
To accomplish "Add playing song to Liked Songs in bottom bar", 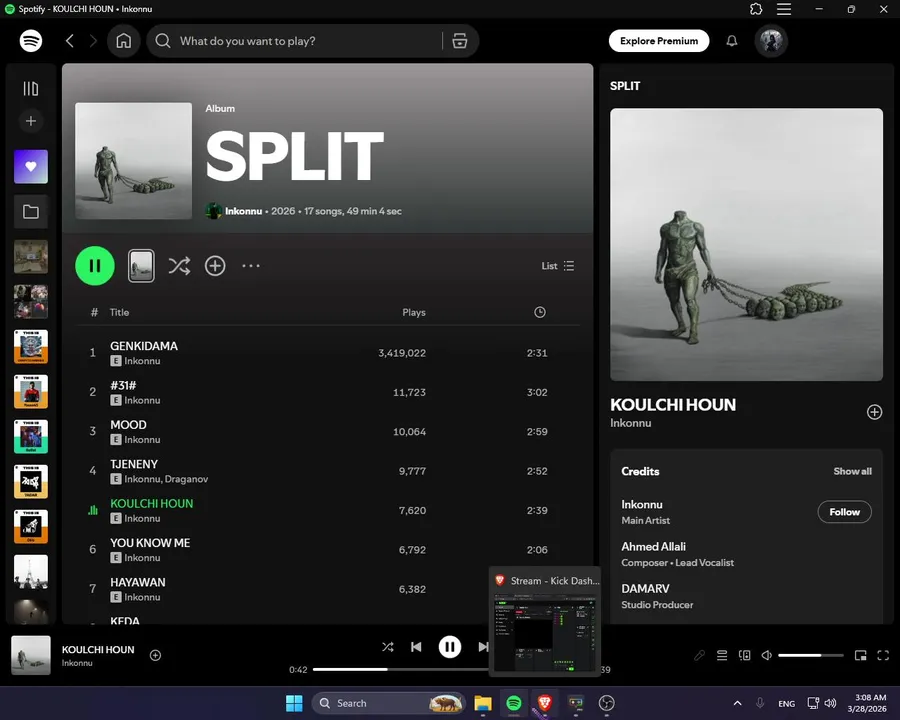I will click(x=156, y=655).
